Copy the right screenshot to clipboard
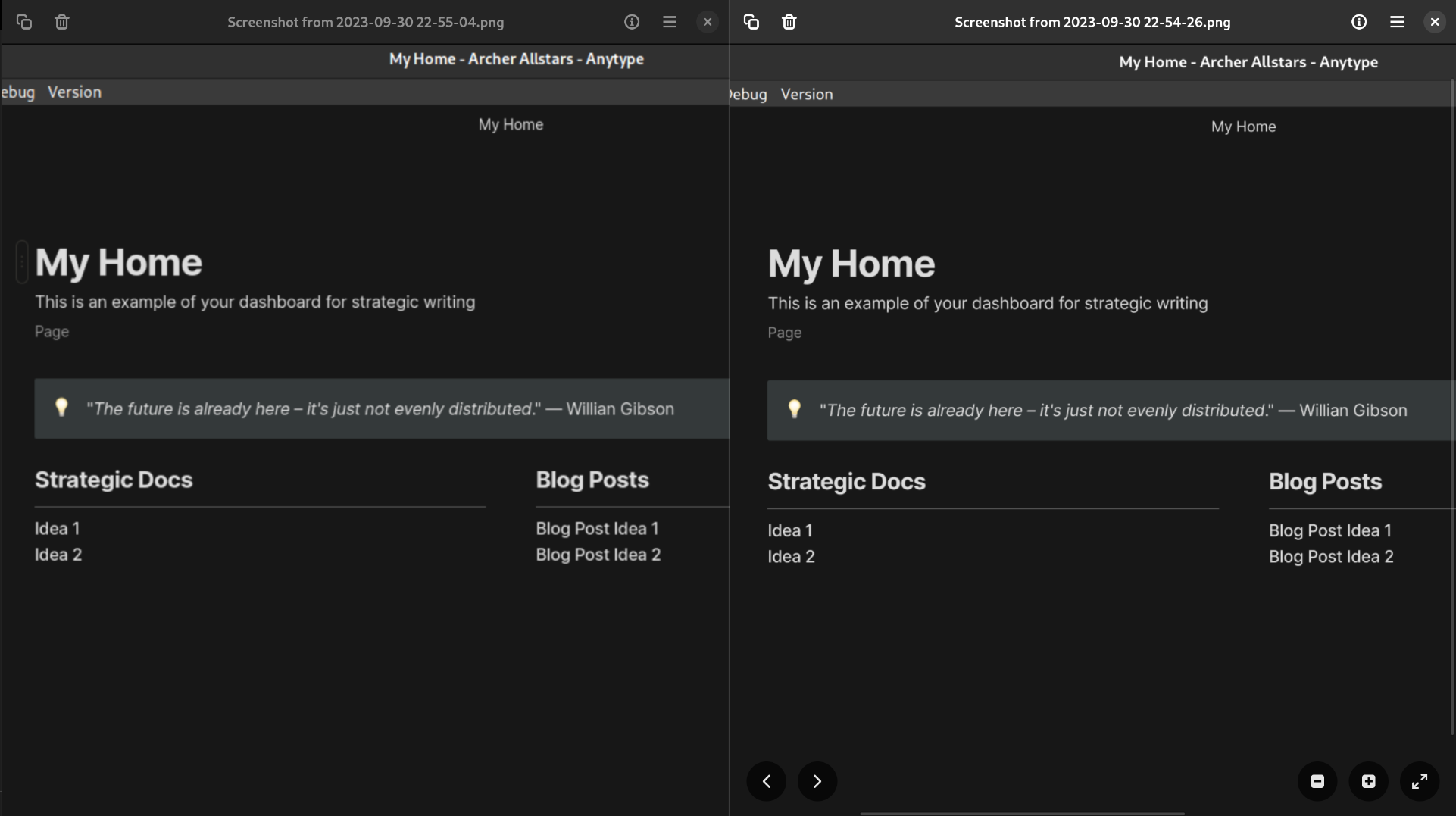1456x816 pixels. coord(751,22)
